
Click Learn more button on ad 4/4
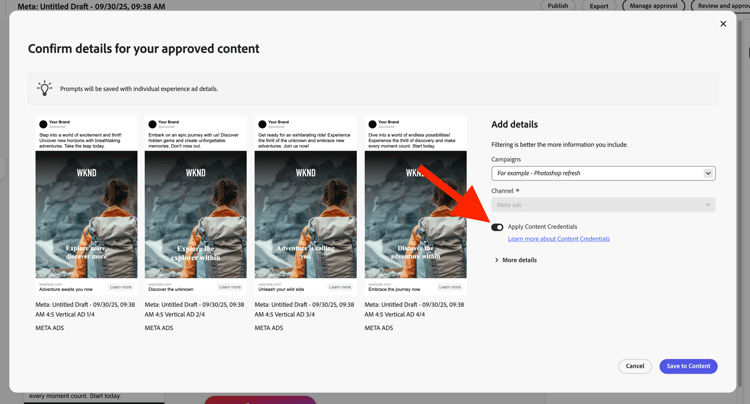pyautogui.click(x=450, y=287)
